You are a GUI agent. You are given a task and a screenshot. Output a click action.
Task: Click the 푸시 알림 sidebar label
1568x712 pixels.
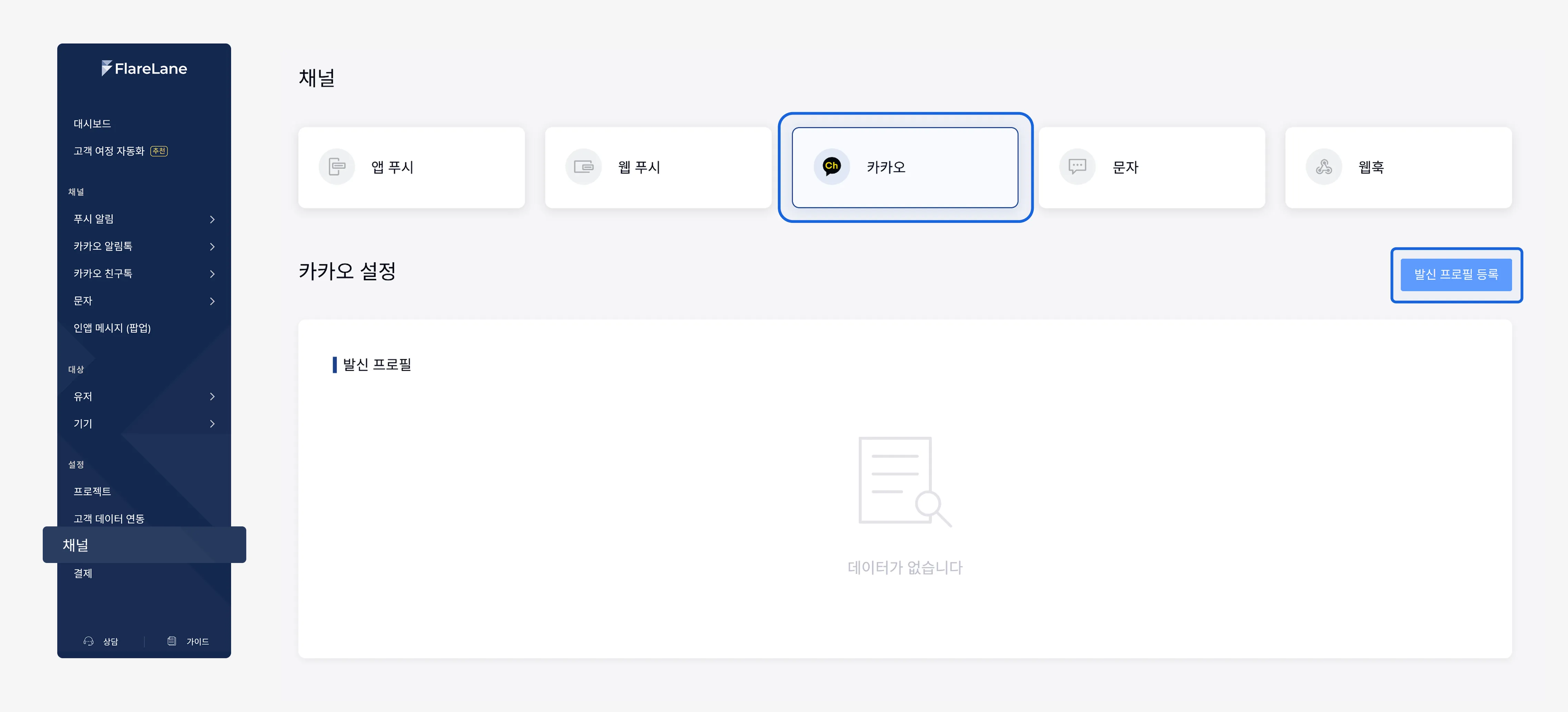click(94, 219)
